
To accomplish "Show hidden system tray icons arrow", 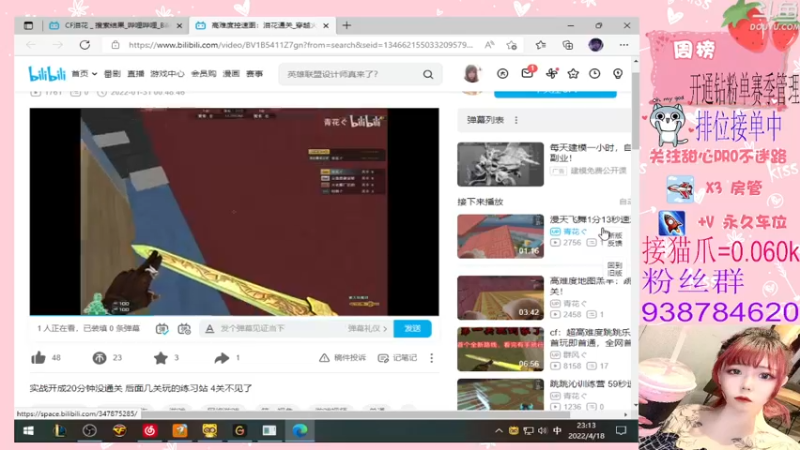I will point(498,431).
